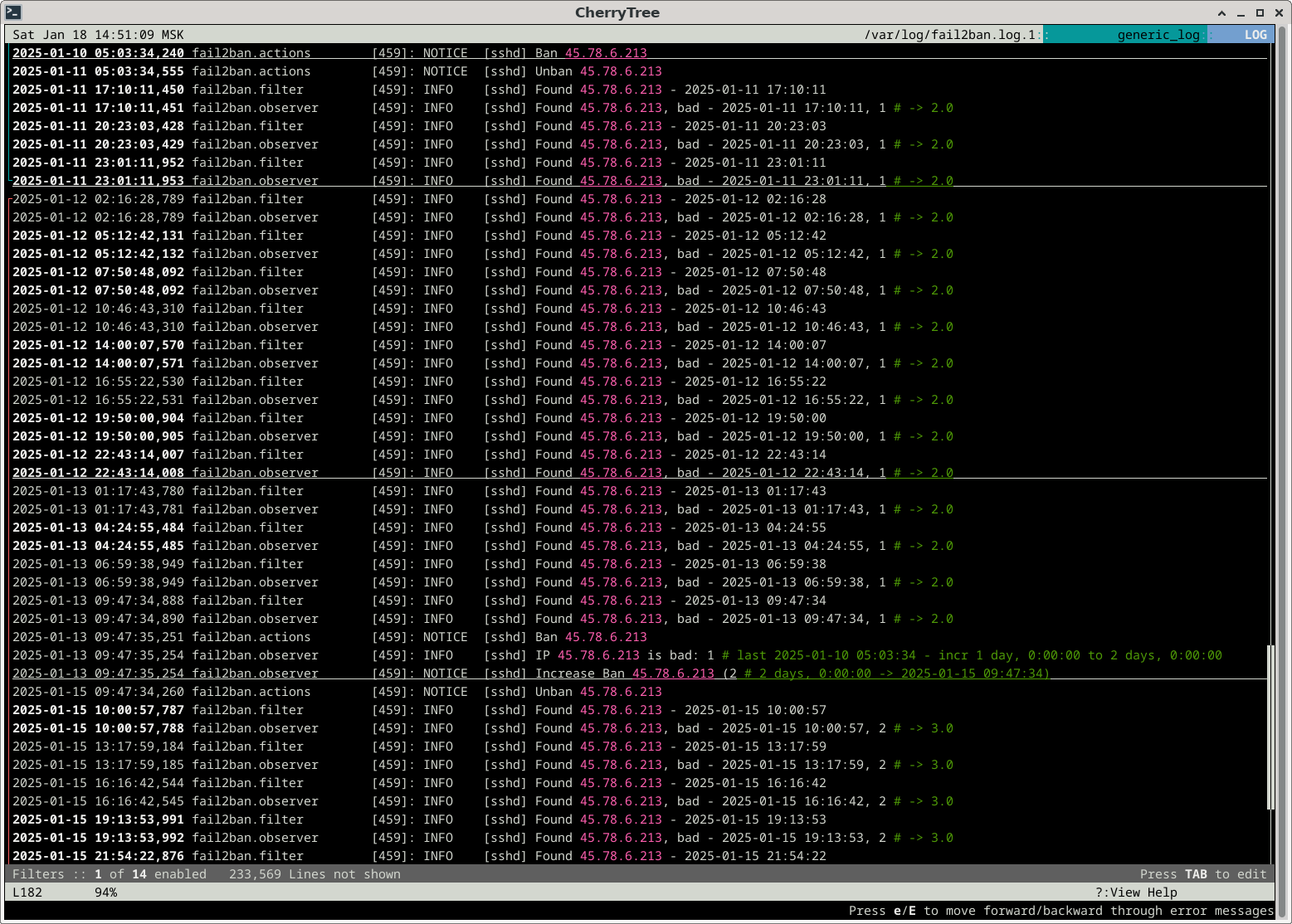Image resolution: width=1292 pixels, height=924 pixels.
Task: Click the Filters status bar section
Action: tap(109, 874)
